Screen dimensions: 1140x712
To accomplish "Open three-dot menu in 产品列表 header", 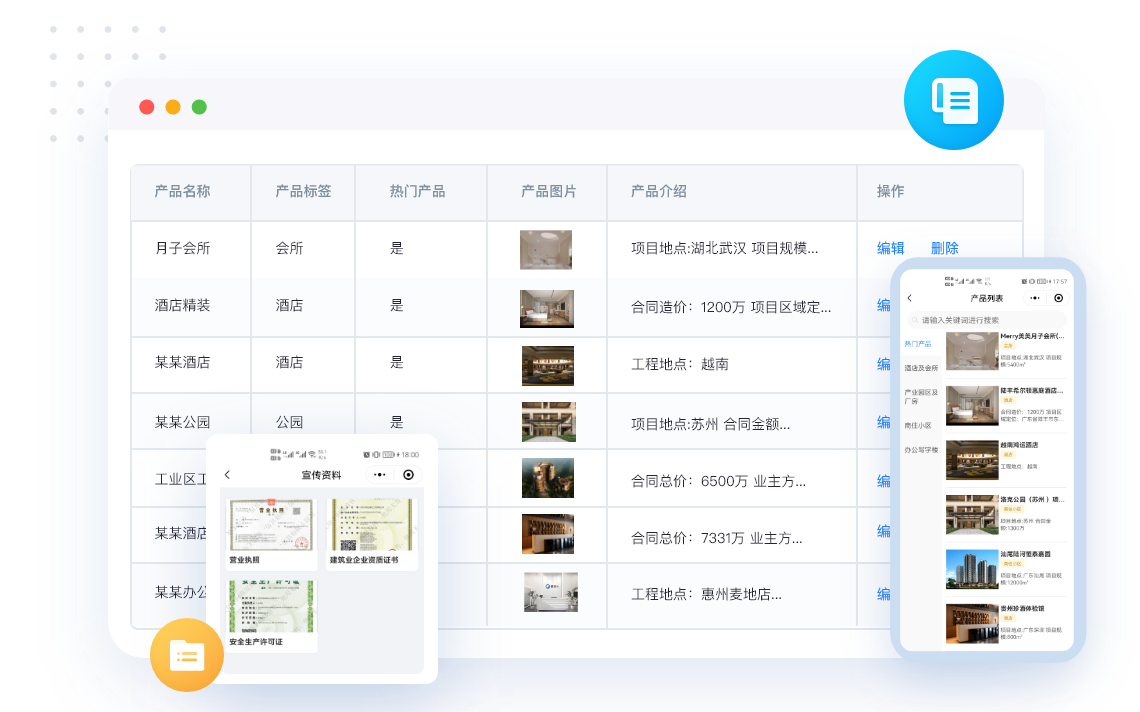I will pos(1033,298).
